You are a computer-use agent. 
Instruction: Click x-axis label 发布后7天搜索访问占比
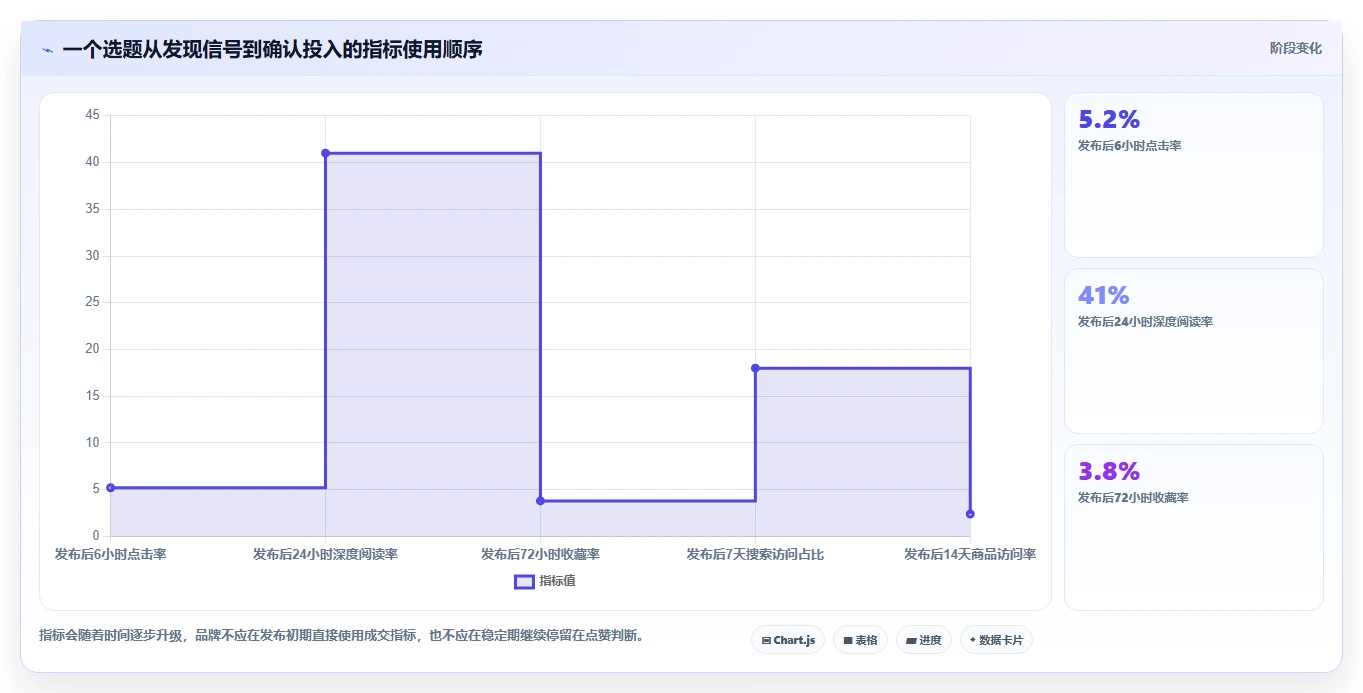pyautogui.click(x=755, y=554)
